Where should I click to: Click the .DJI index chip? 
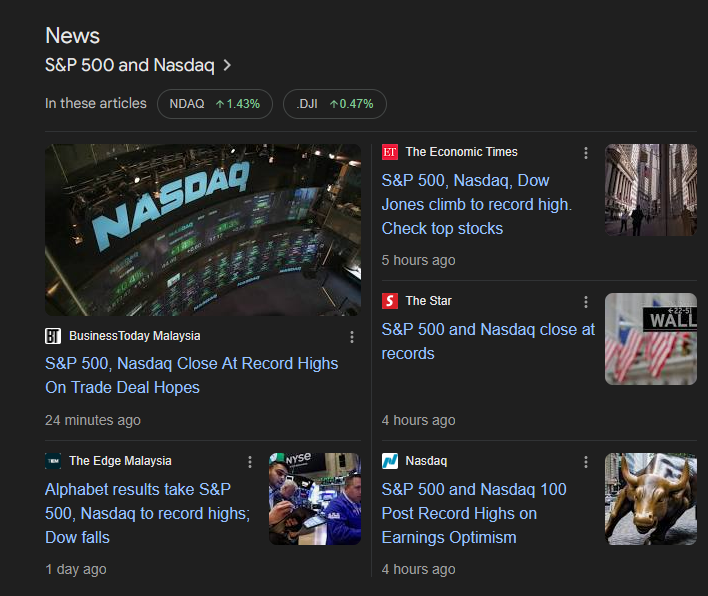(x=335, y=104)
